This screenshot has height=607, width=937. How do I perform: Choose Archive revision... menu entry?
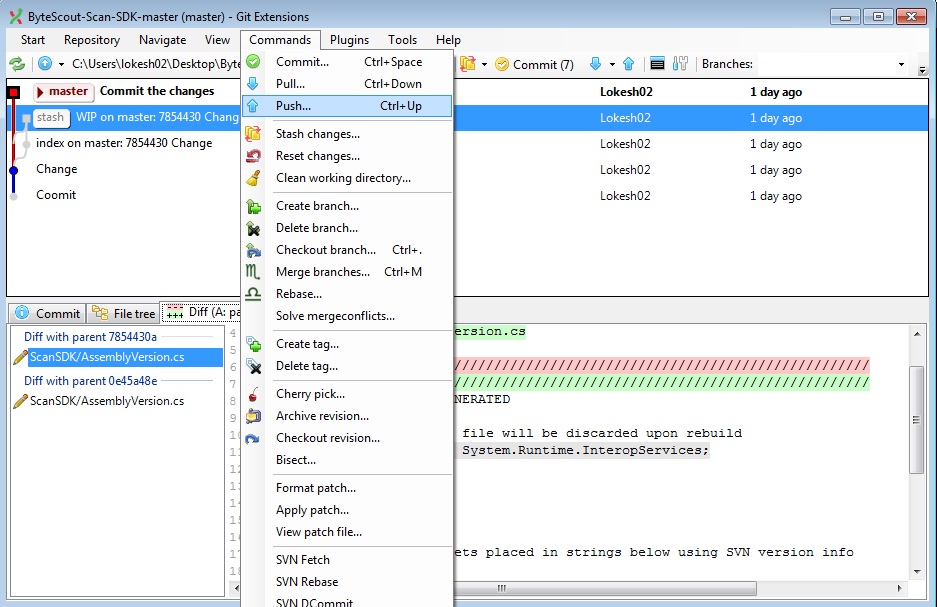click(x=347, y=416)
